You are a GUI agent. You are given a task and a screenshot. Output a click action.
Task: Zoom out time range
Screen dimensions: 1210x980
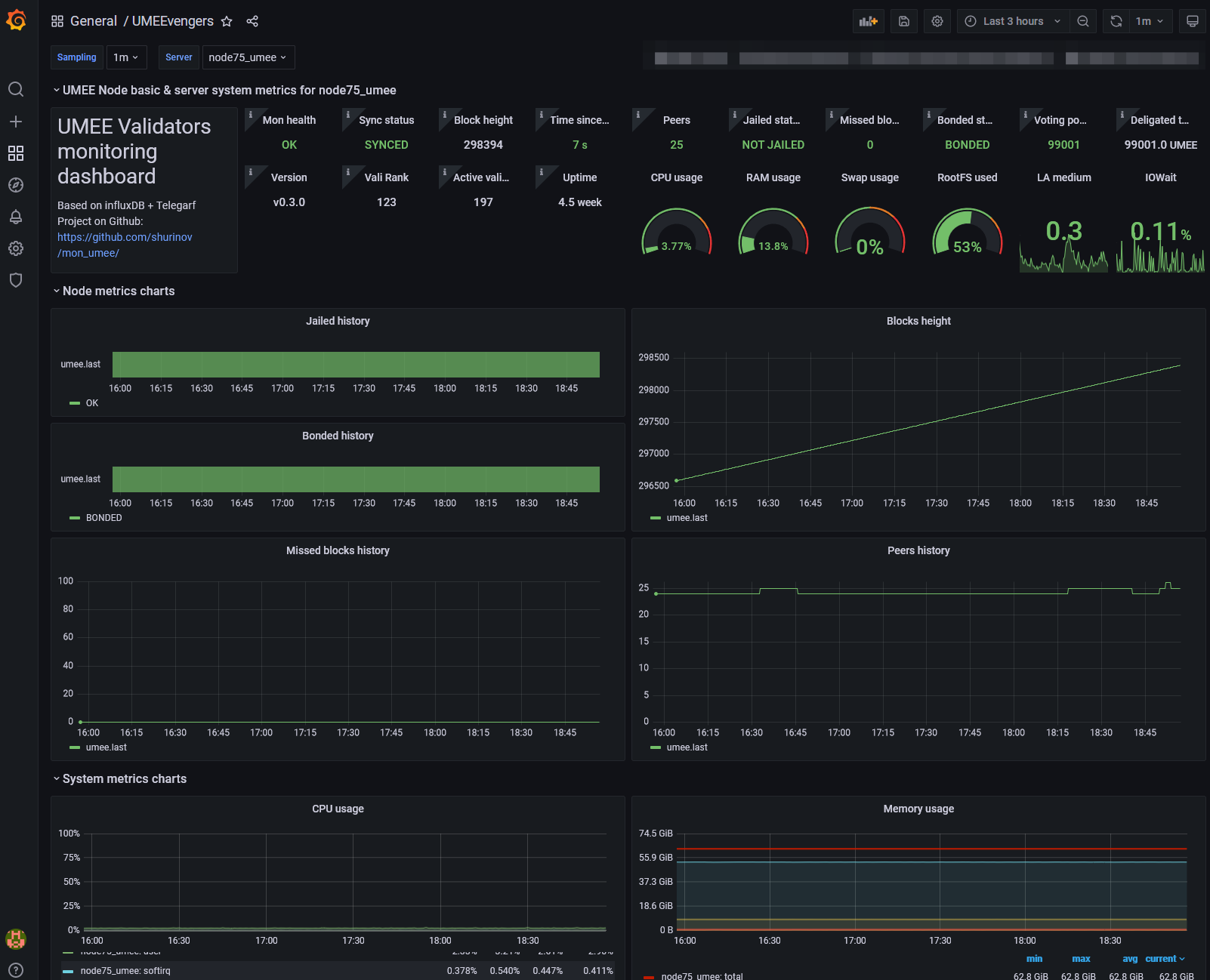point(1083,21)
